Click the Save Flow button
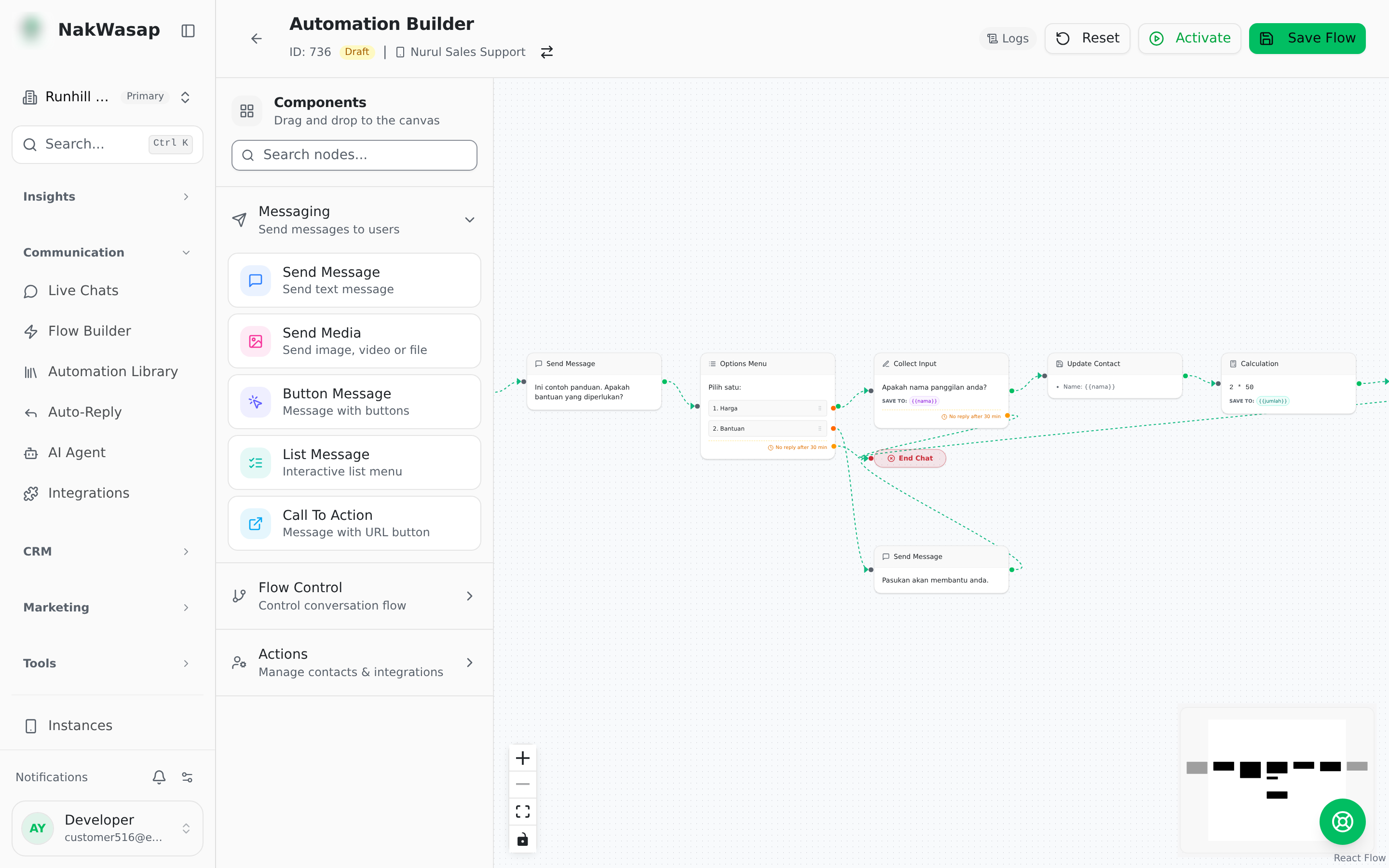The width and height of the screenshot is (1389, 868). (x=1307, y=39)
